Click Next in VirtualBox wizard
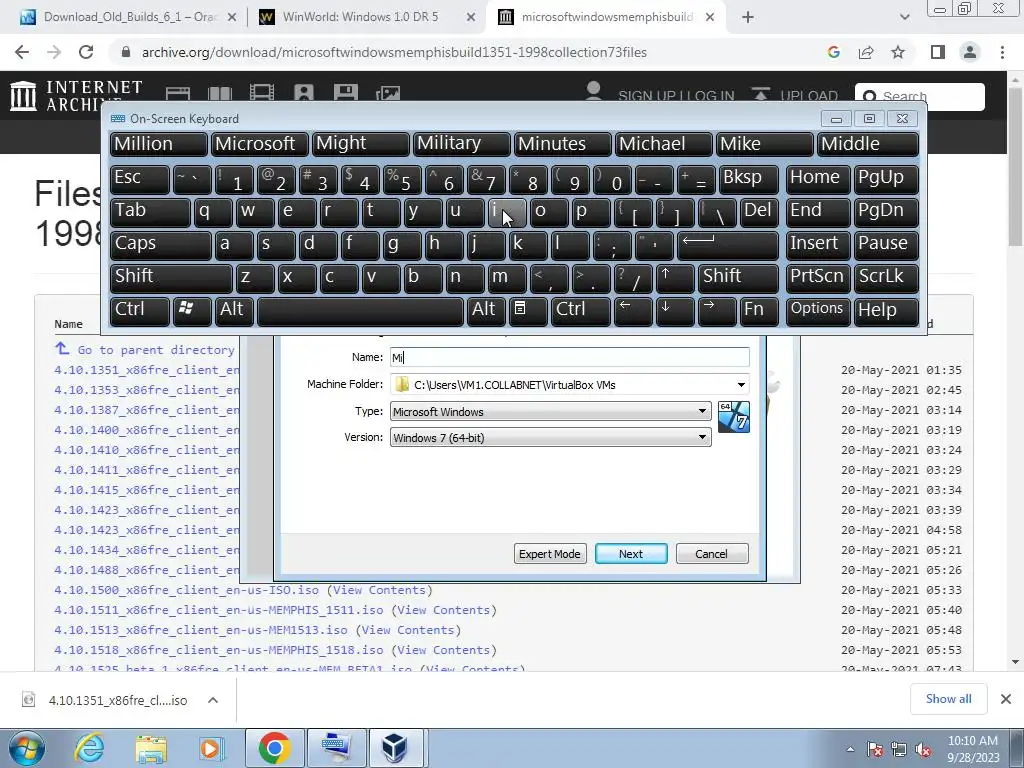This screenshot has height=768, width=1024. coord(631,554)
